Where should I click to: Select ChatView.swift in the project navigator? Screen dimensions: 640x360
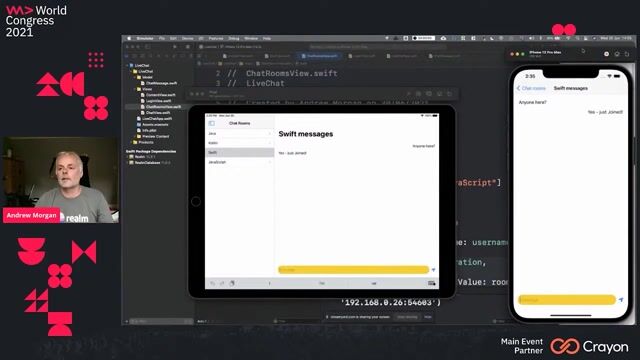click(x=156, y=113)
